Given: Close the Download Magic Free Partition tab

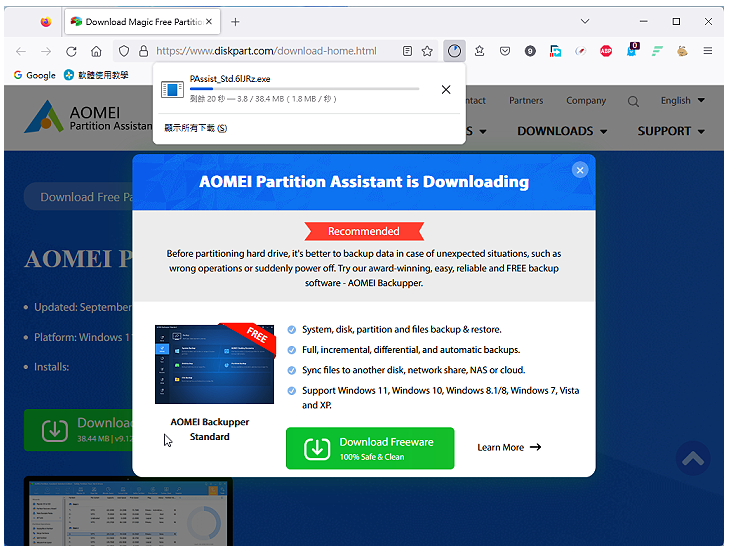Looking at the screenshot, I should pos(209,21).
